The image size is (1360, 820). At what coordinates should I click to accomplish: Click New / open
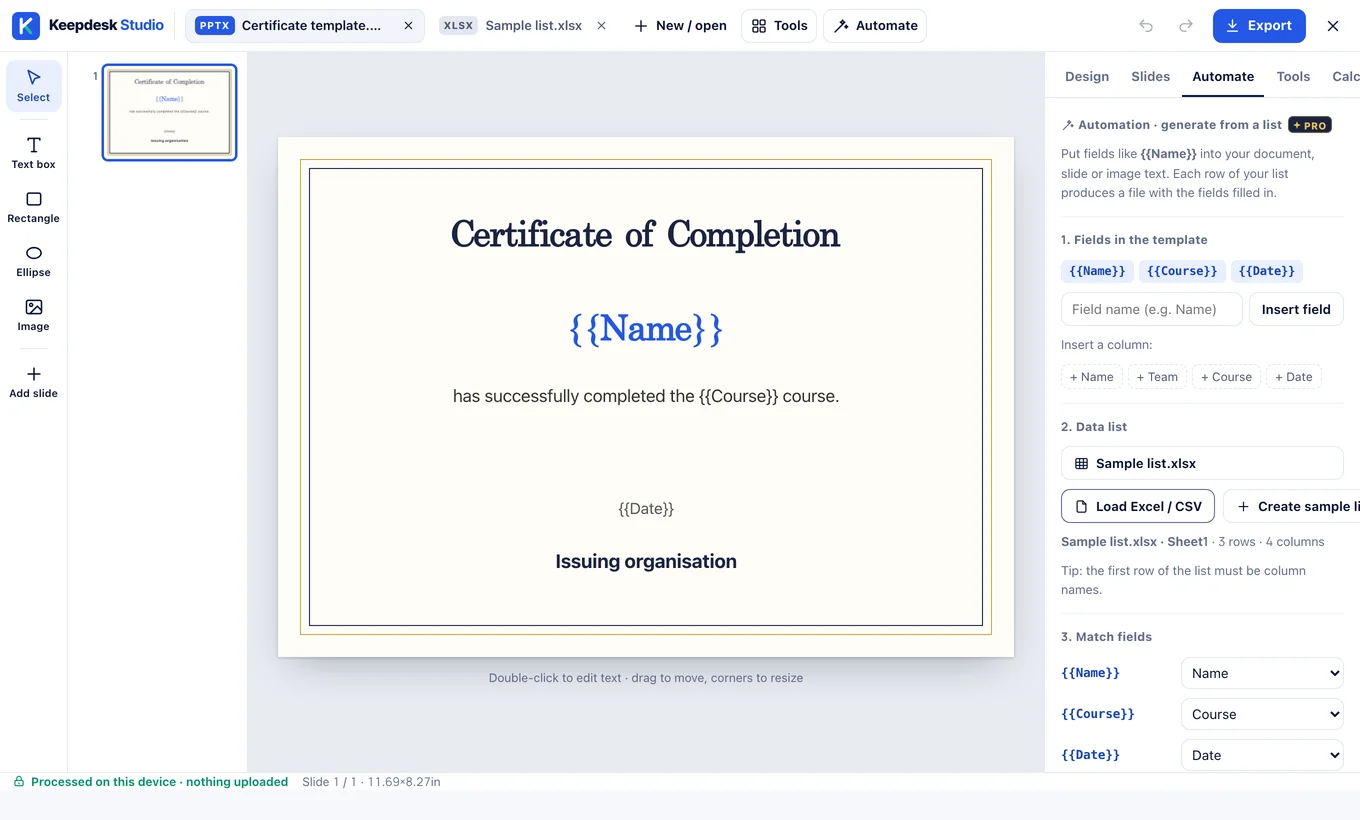click(681, 26)
